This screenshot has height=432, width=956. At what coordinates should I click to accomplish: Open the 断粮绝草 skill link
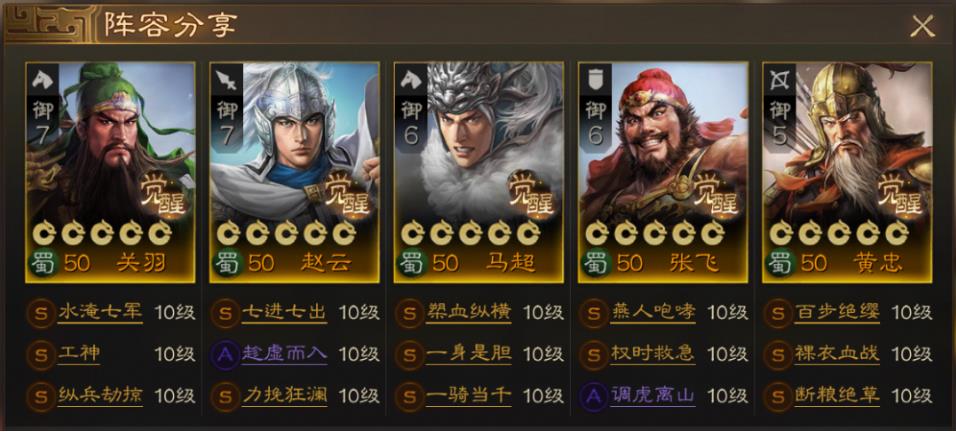coord(837,395)
